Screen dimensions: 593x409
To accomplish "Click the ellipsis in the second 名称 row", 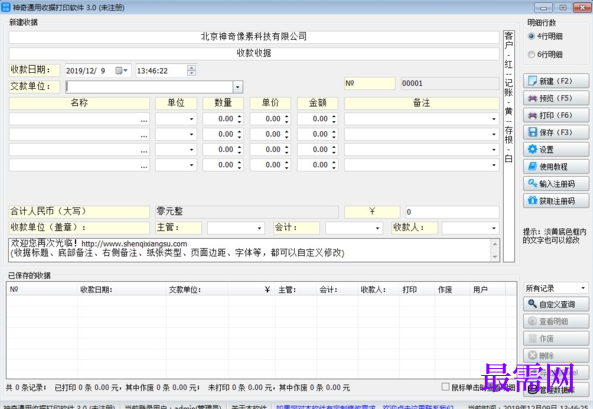I will tap(144, 135).
